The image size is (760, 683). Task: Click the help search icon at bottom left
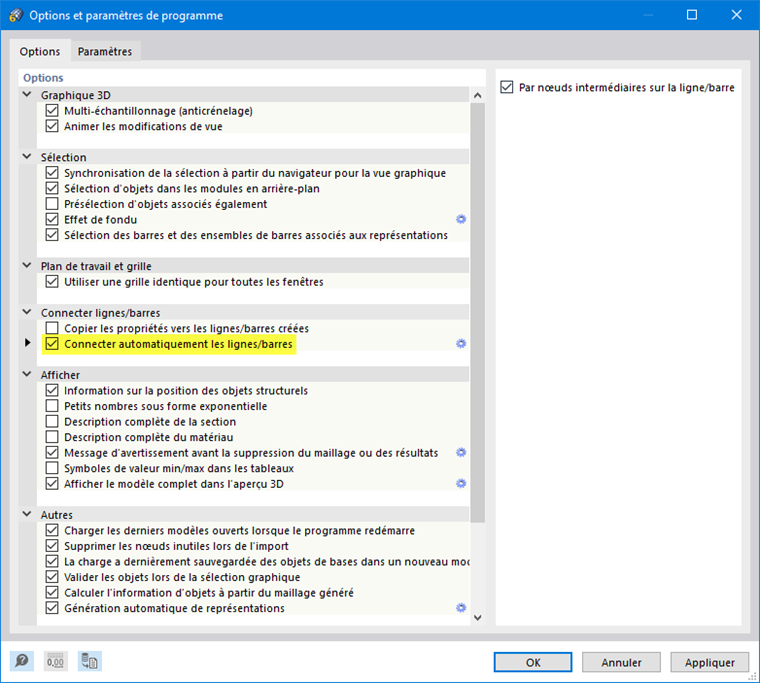click(x=22, y=661)
